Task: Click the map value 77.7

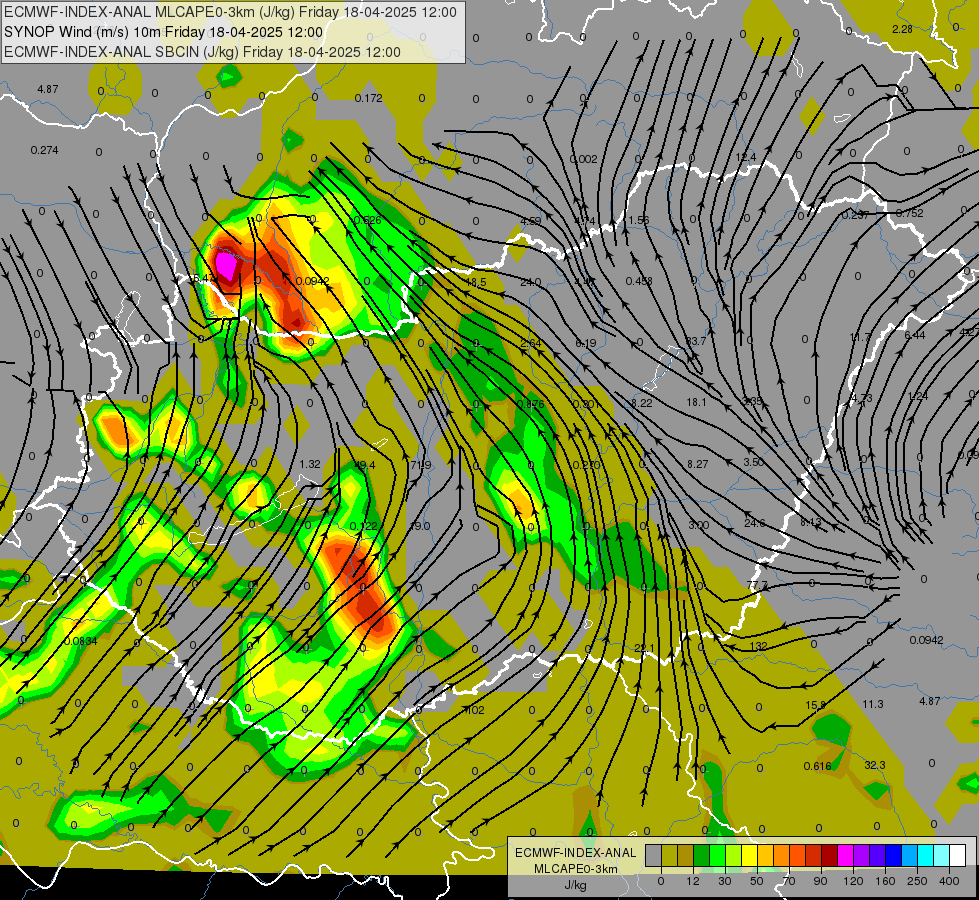Action: click(x=757, y=585)
